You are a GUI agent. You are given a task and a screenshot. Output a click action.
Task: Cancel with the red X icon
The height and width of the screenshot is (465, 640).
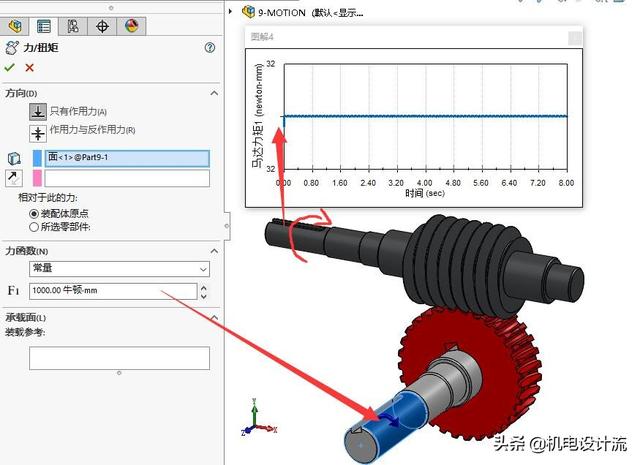[29, 67]
